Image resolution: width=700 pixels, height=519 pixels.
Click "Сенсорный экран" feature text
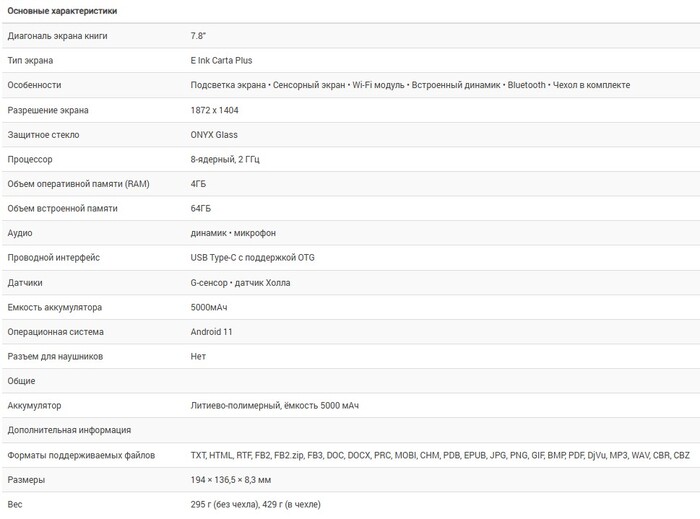305,85
